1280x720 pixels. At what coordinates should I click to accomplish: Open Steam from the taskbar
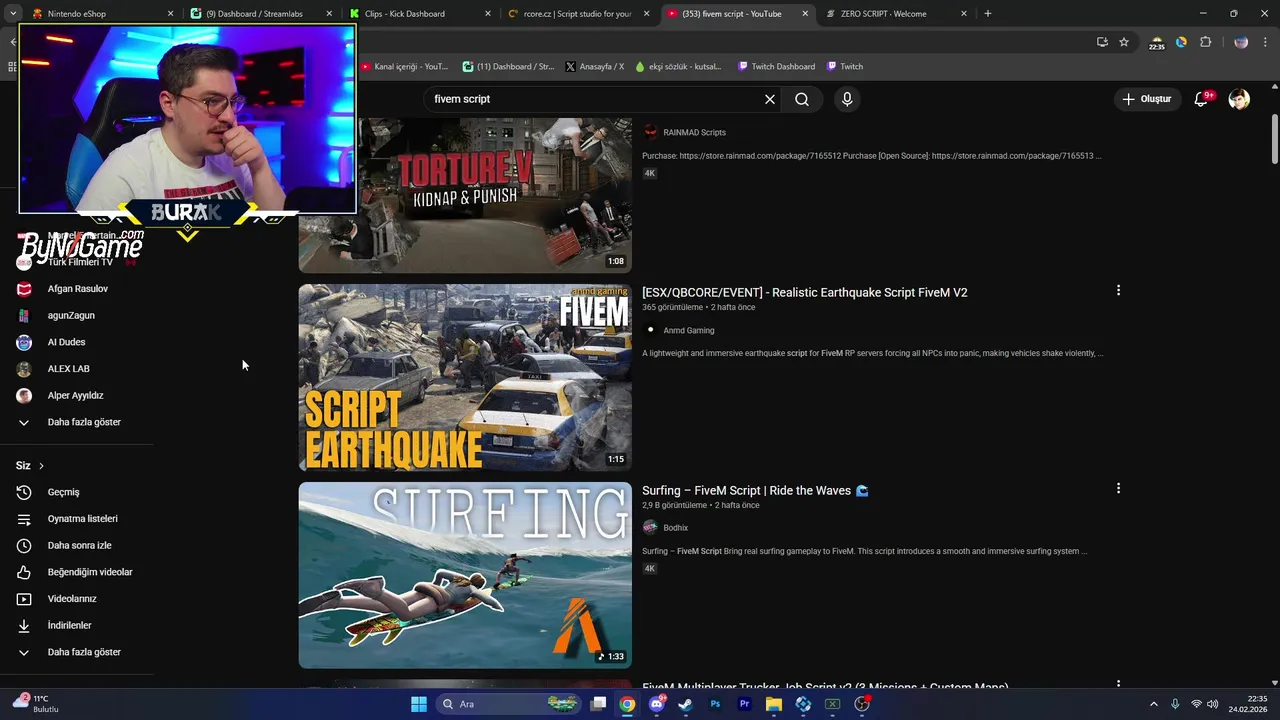[x=685, y=704]
